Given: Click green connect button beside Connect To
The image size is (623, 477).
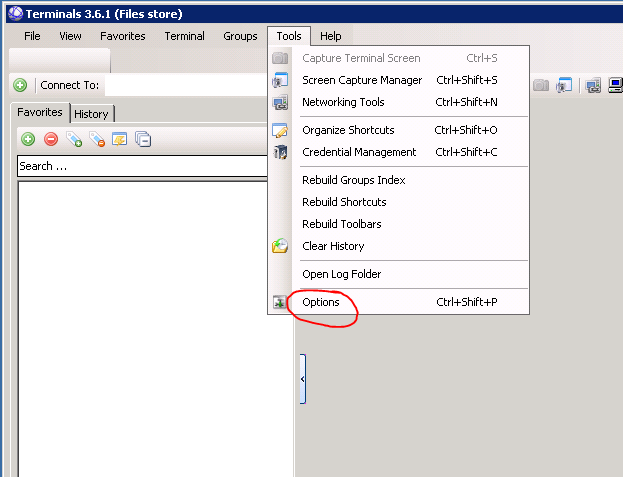Looking at the screenshot, I should coord(20,85).
